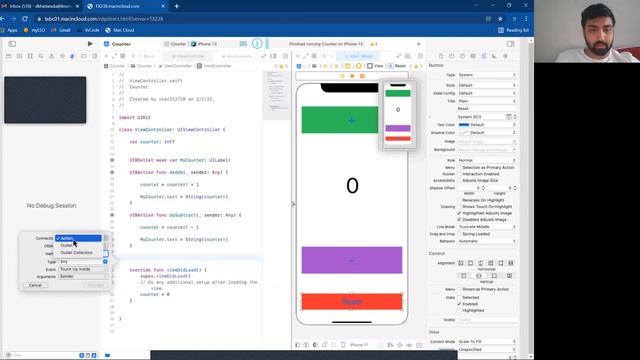Click the add library plus icon in toolbar
This screenshot has width=640, height=360.
[418, 44]
